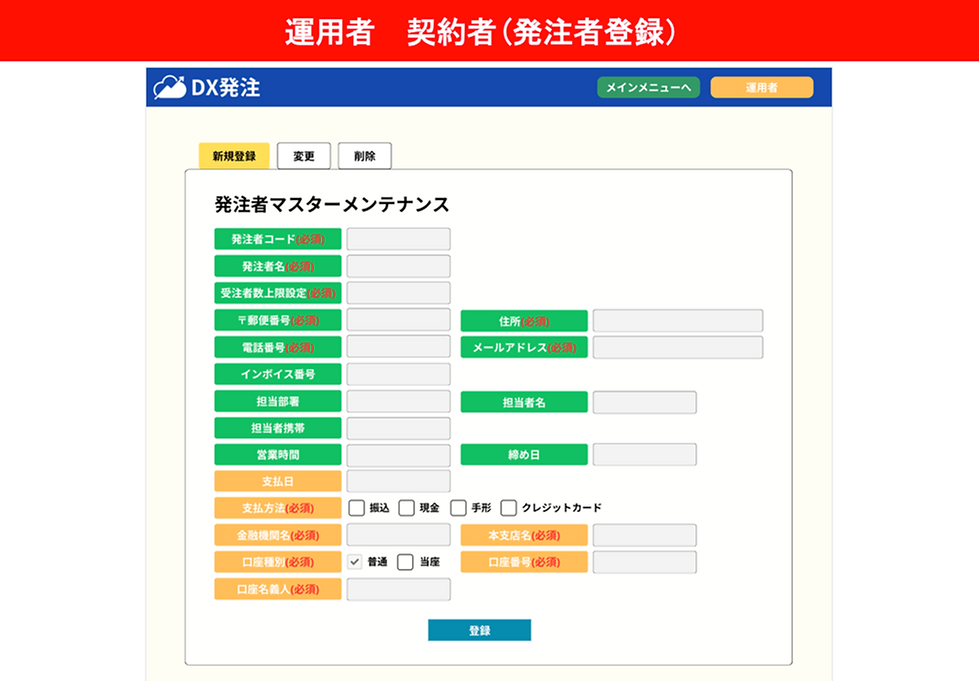Focus the 営業時間 input field
Screen dimensions: 979x681
[398, 455]
